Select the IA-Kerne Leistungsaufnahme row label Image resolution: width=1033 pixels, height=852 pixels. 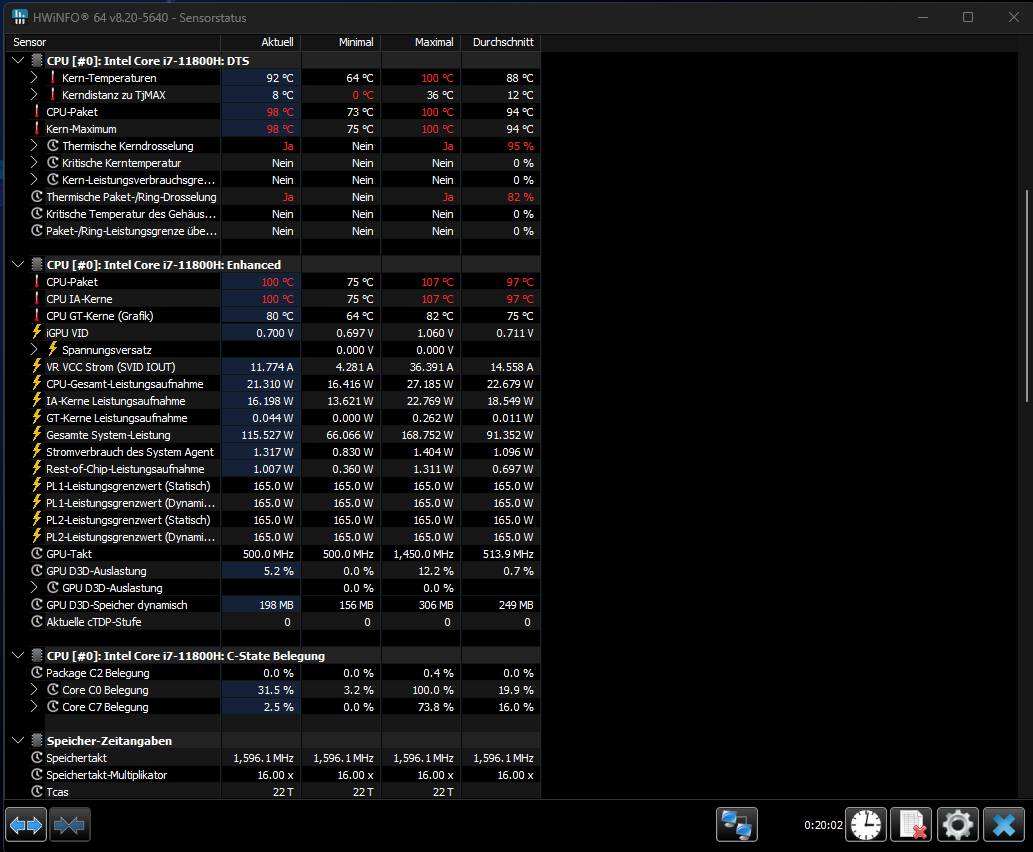point(115,401)
